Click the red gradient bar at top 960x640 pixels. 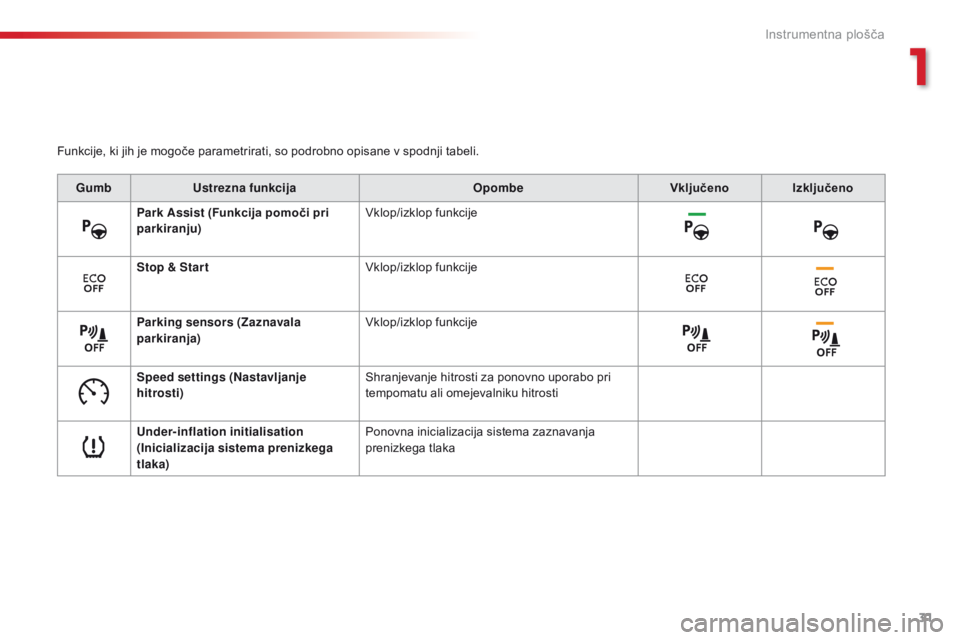point(240,36)
